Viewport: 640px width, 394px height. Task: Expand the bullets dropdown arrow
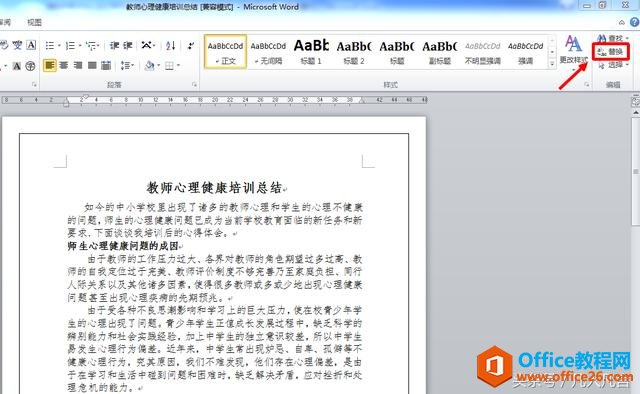point(59,46)
